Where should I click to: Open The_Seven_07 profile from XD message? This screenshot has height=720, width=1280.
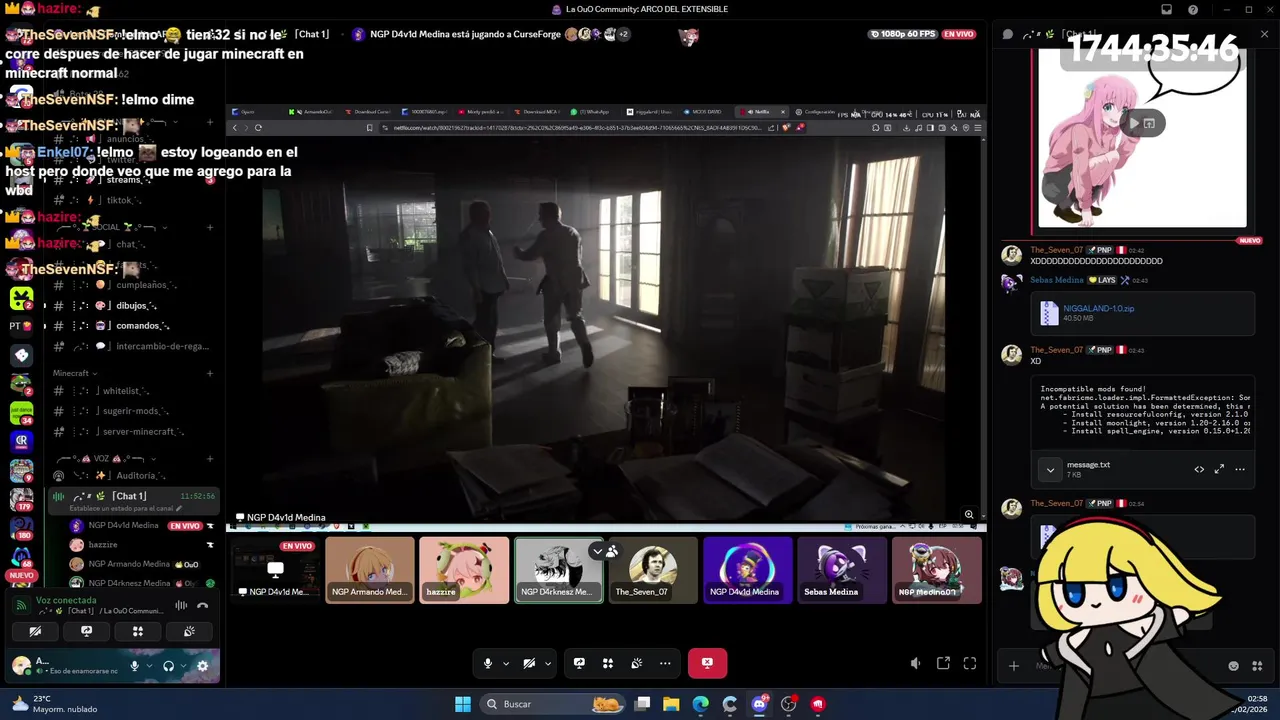(x=1056, y=350)
